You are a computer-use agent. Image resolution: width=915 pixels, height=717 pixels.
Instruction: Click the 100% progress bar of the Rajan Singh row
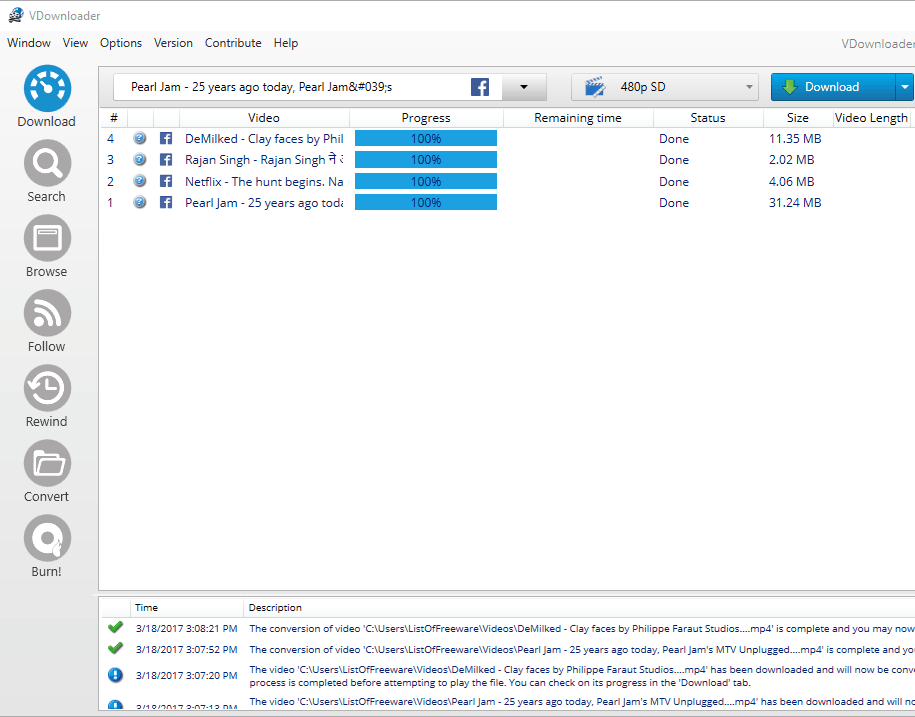pyautogui.click(x=426, y=159)
